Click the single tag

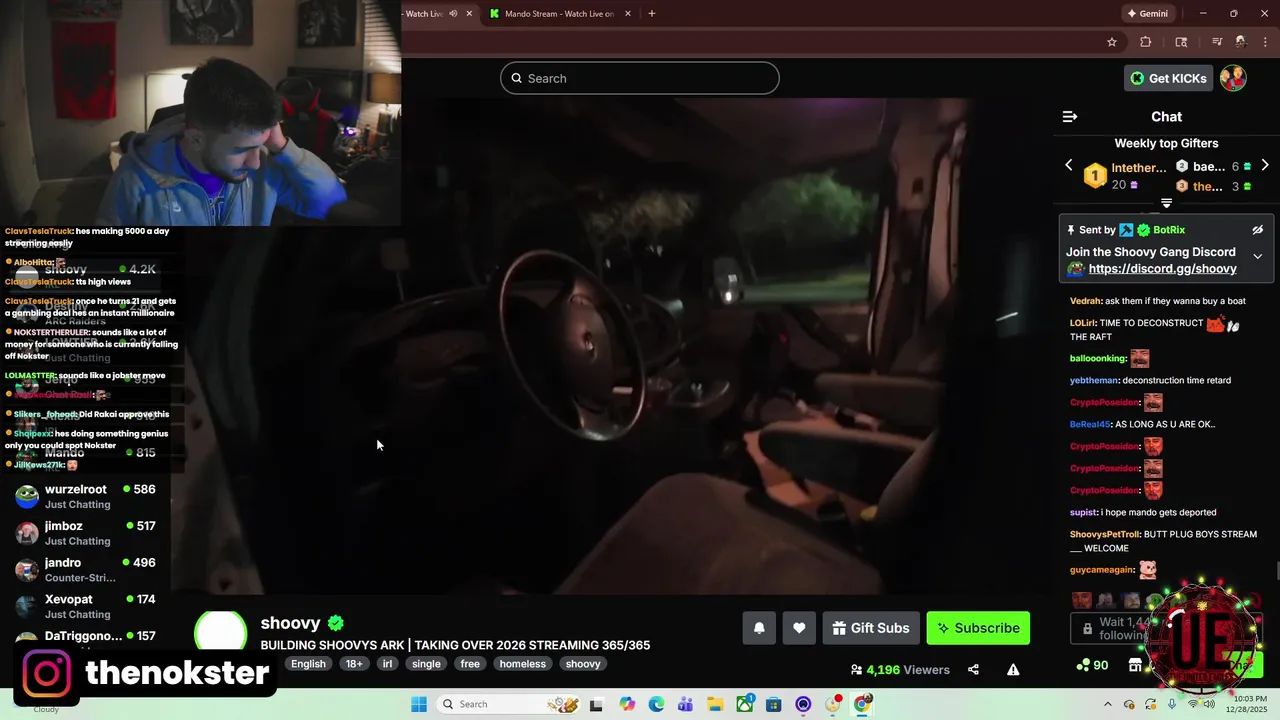pyautogui.click(x=426, y=664)
